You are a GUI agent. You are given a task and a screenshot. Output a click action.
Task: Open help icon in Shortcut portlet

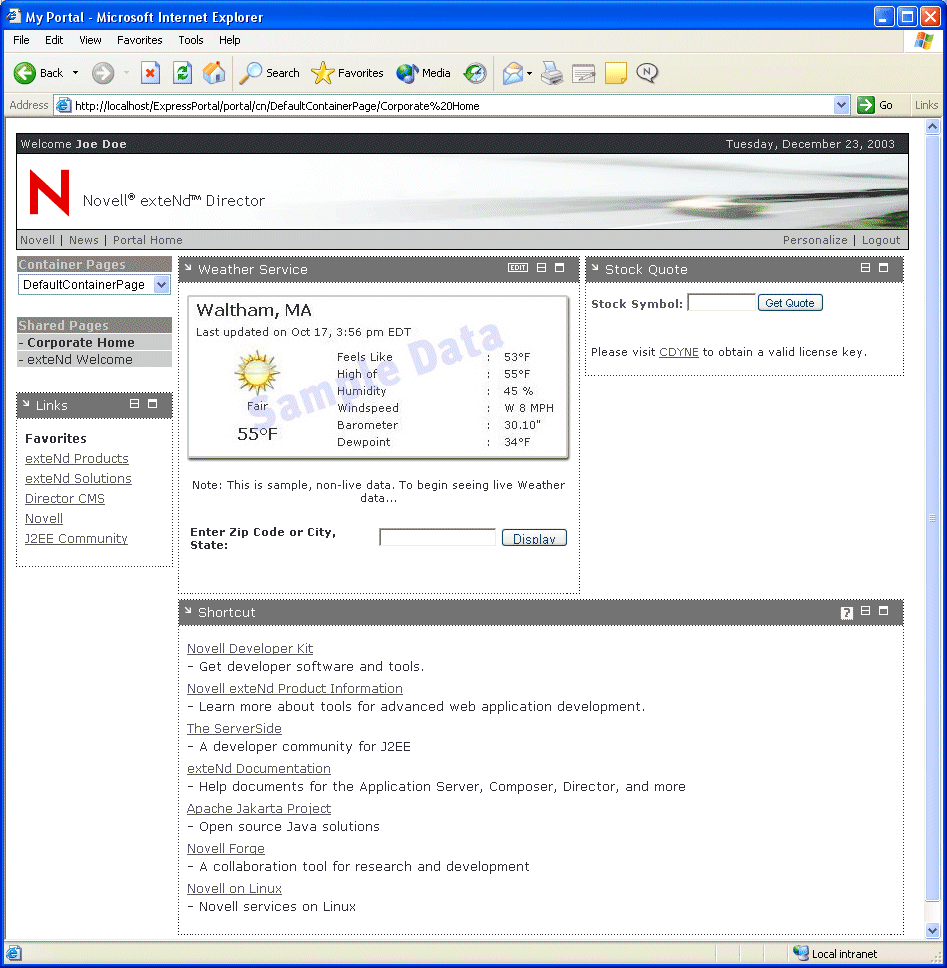click(846, 612)
